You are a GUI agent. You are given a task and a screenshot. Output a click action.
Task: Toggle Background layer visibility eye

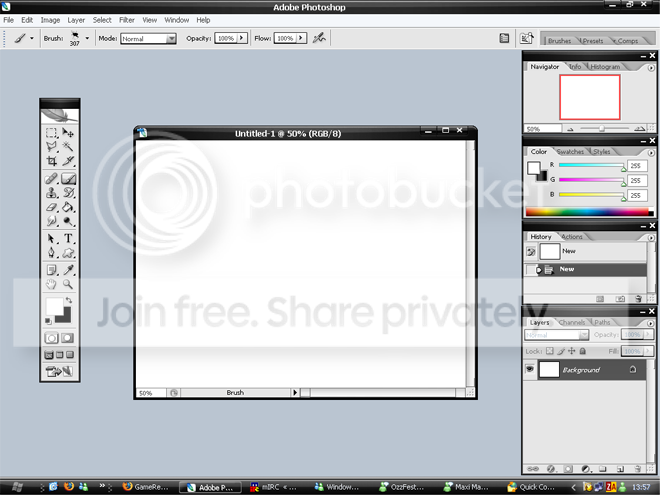click(x=530, y=369)
